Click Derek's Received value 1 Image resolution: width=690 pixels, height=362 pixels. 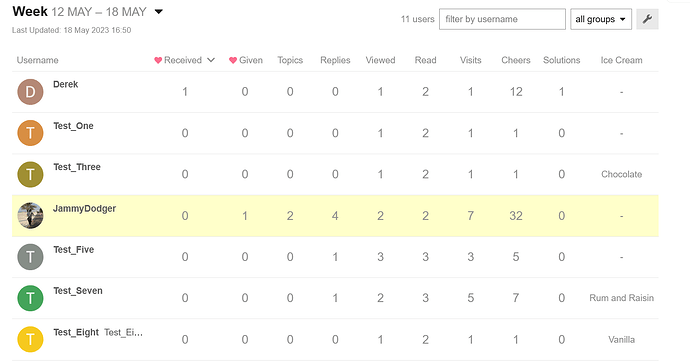click(x=185, y=92)
